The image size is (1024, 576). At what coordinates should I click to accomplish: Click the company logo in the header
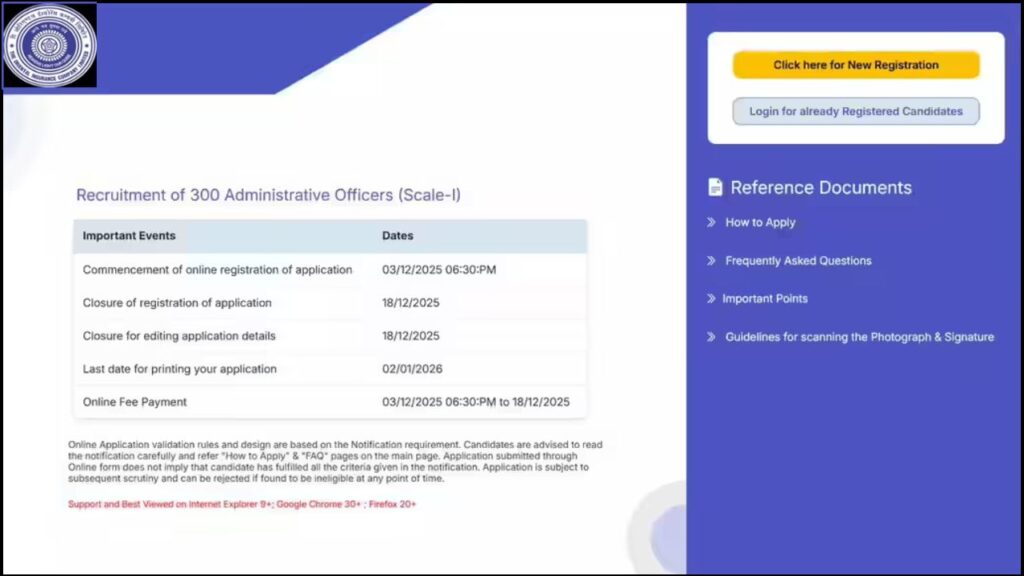click(x=50, y=45)
